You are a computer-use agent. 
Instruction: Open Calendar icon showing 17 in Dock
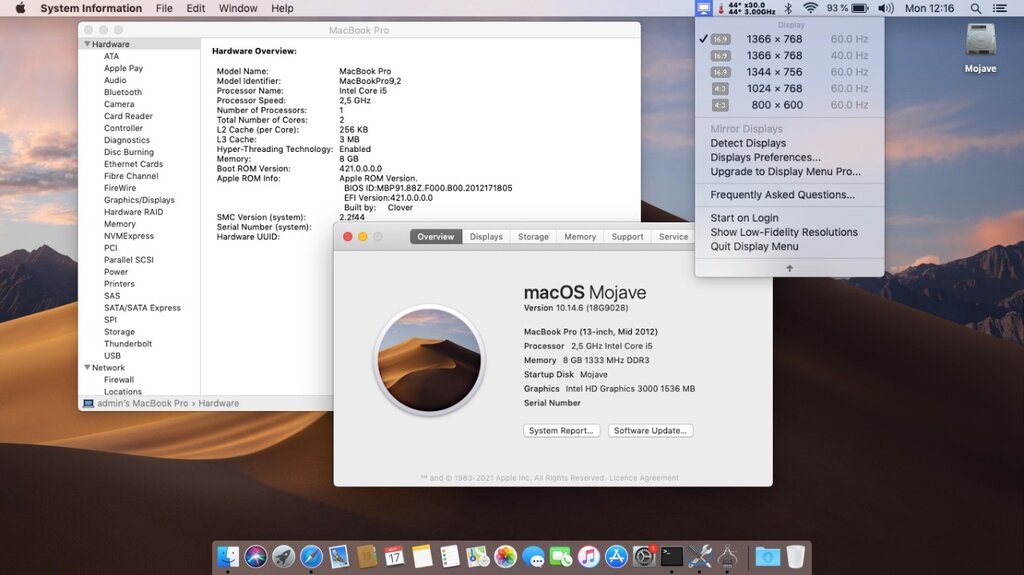click(x=394, y=557)
